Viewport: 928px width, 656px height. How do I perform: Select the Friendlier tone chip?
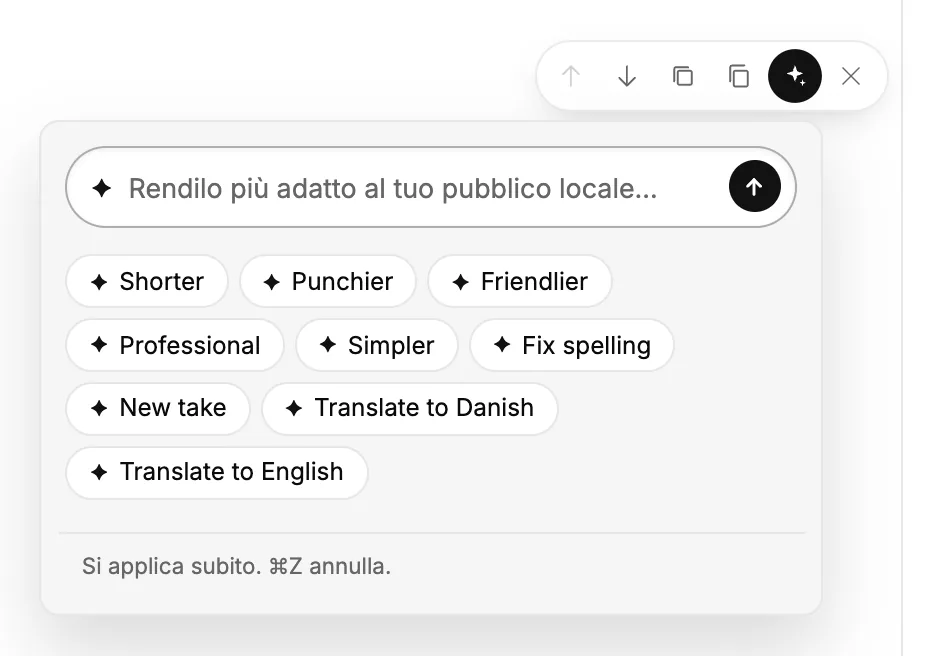coord(520,282)
